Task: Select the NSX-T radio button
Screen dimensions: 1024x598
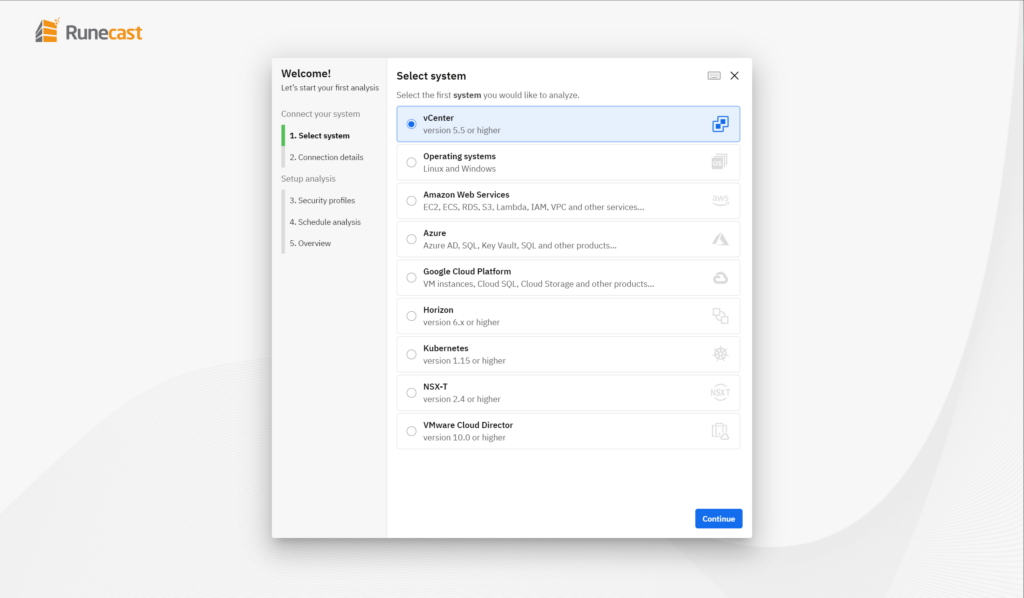Action: (411, 393)
